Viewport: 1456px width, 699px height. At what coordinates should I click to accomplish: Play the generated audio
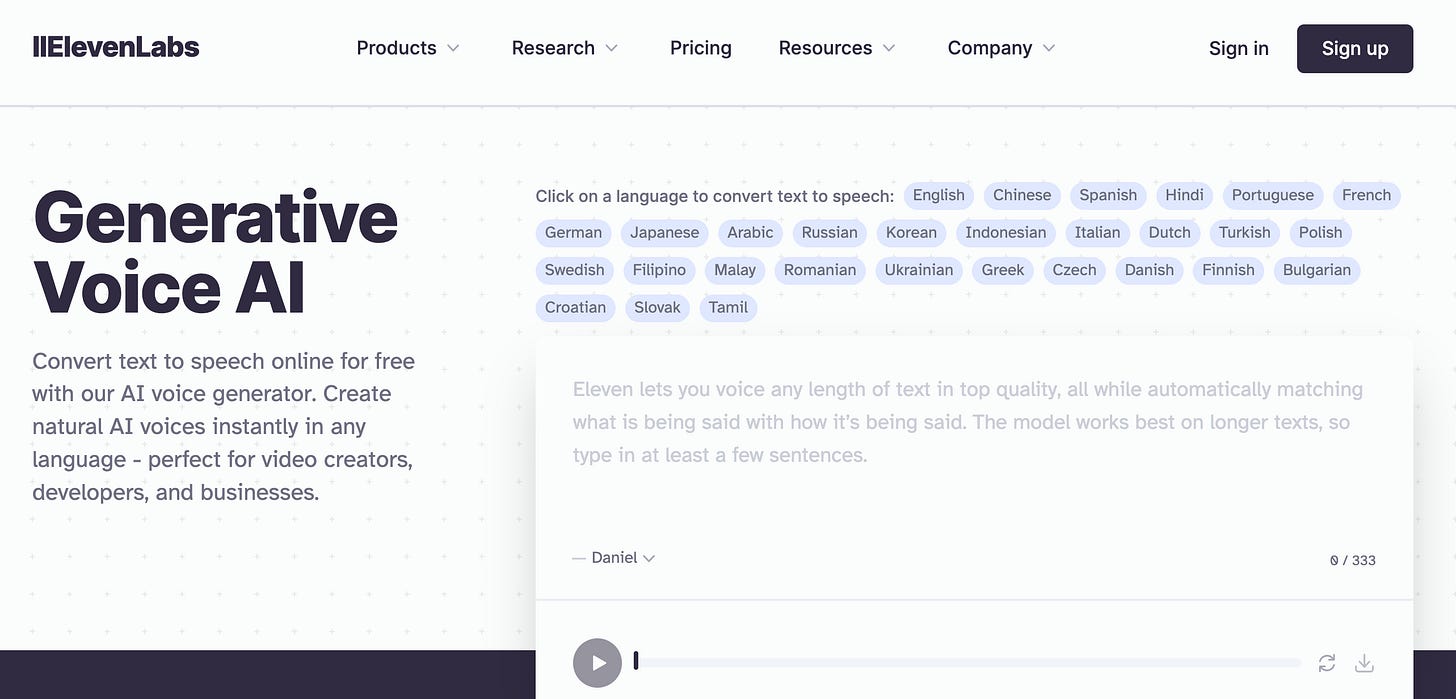pos(597,663)
